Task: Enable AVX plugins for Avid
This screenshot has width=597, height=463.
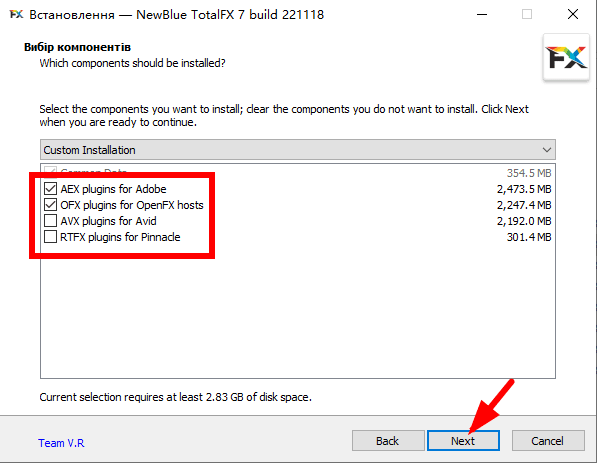Action: click(x=51, y=221)
